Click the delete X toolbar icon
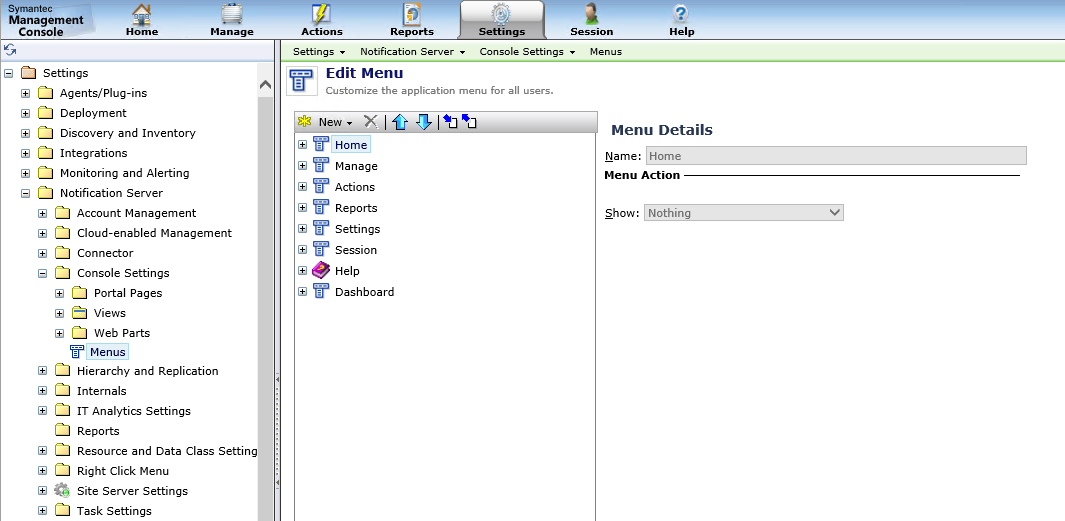This screenshot has width=1065, height=521. tap(371, 122)
